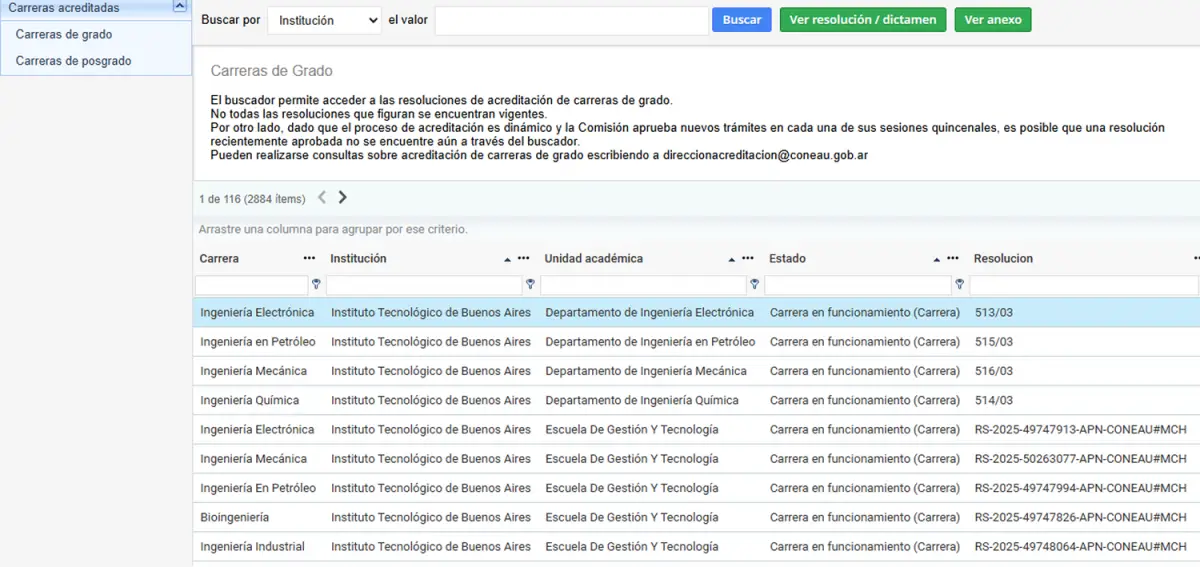This screenshot has height=567, width=1200.
Task: Click the Ingeniería En Petróleo Escuela row
Action: (696, 488)
